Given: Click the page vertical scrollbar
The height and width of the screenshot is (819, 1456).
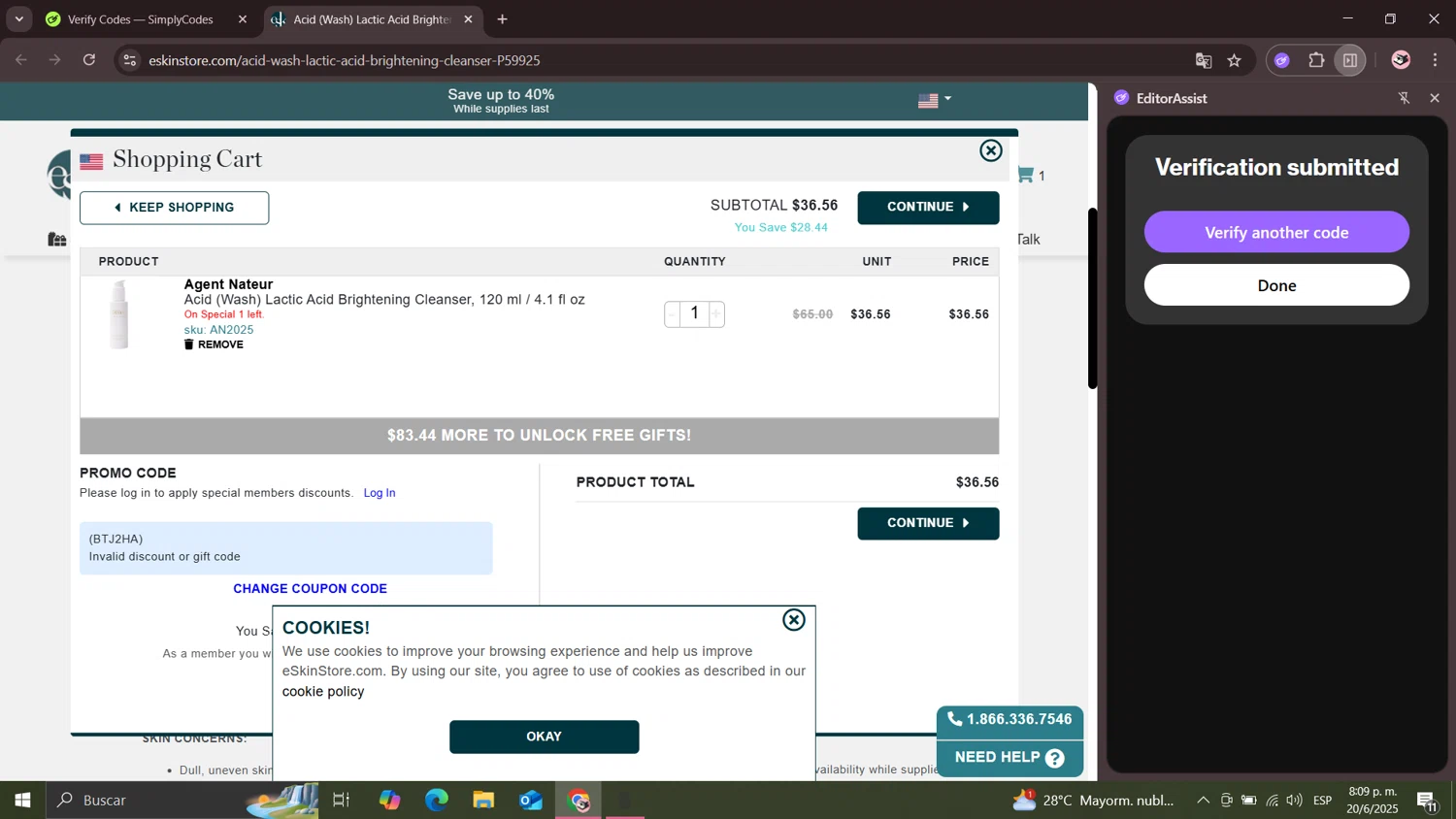Looking at the screenshot, I should click(1092, 298).
